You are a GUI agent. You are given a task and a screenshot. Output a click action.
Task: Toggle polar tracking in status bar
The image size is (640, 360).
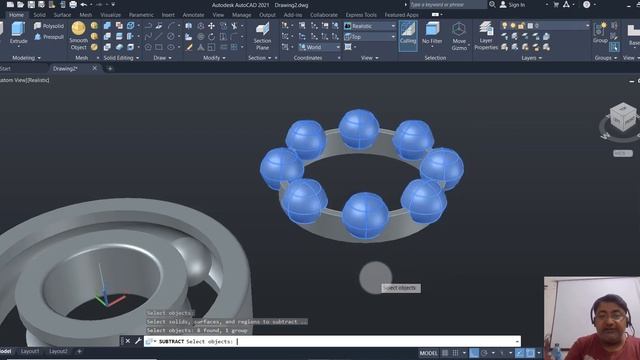[484, 353]
